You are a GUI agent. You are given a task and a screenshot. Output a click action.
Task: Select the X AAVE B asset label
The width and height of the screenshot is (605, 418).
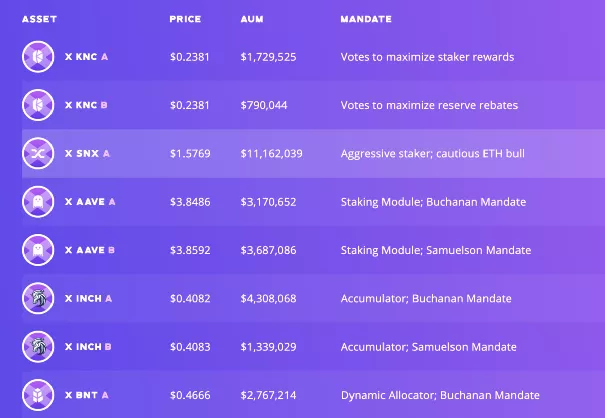coord(89,250)
